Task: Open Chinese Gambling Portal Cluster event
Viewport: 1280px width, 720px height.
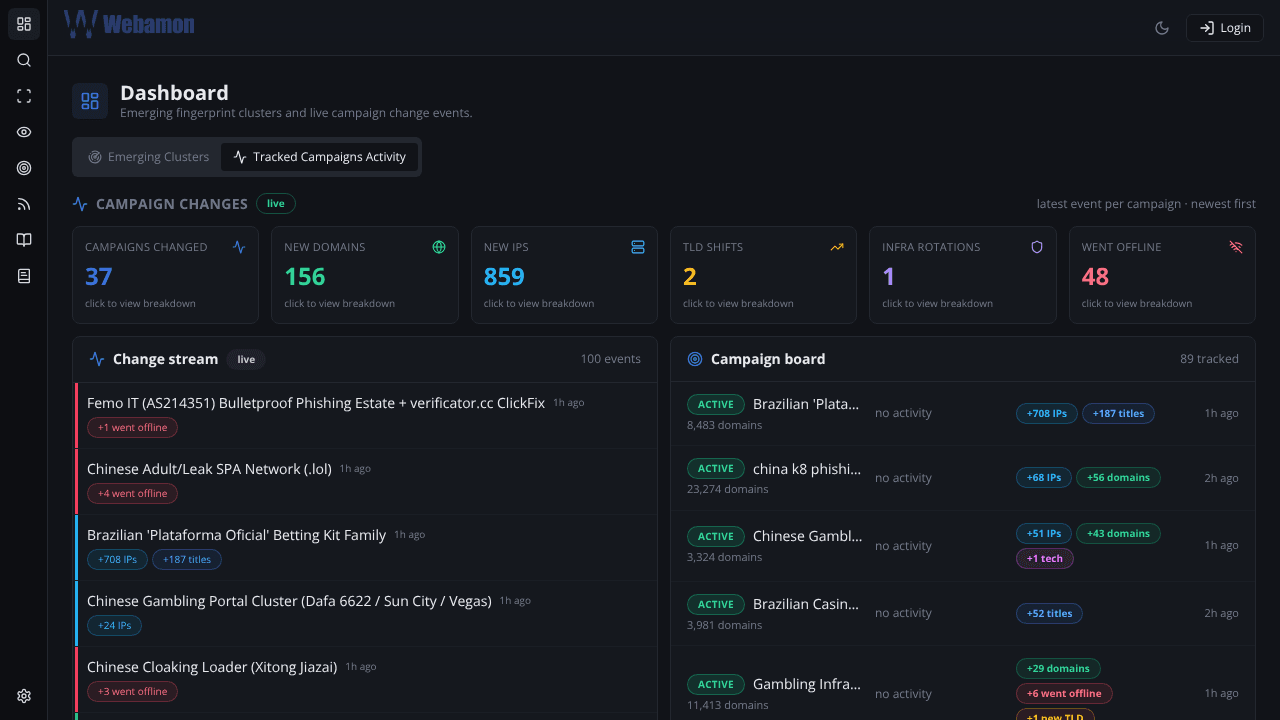Action: [x=365, y=614]
